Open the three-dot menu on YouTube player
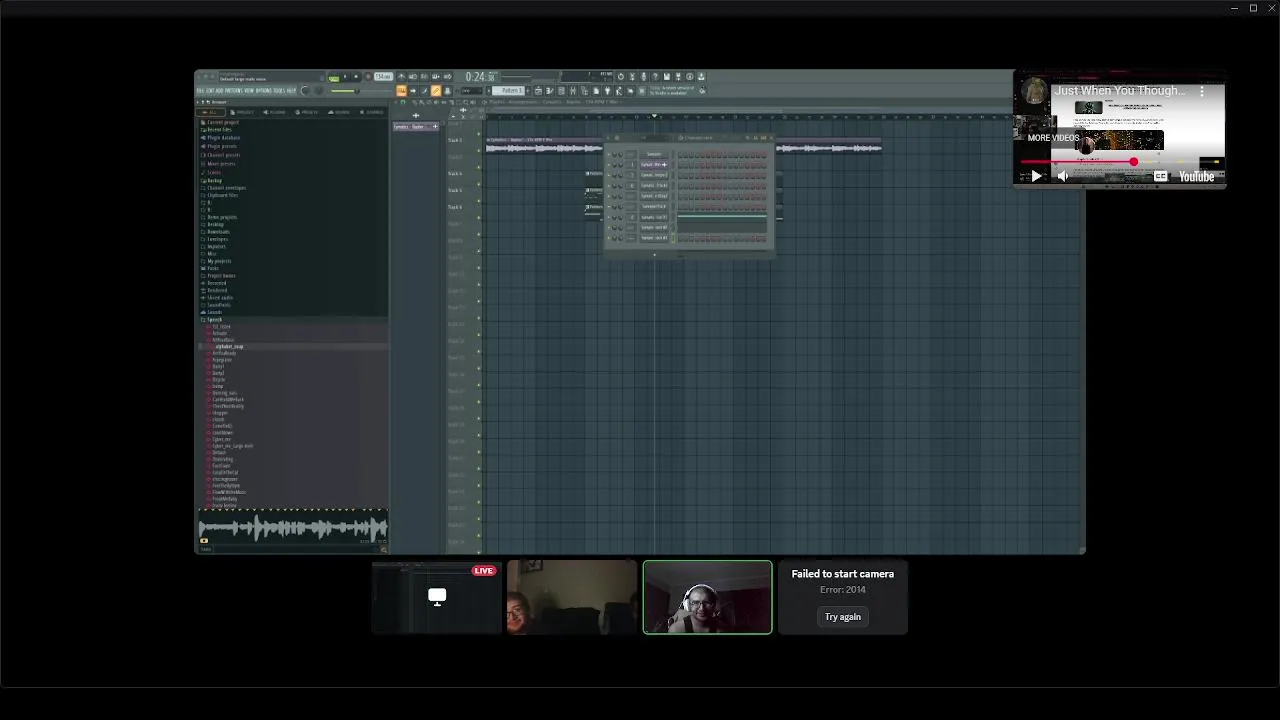Screen dimensions: 1280x720 [x=1203, y=91]
